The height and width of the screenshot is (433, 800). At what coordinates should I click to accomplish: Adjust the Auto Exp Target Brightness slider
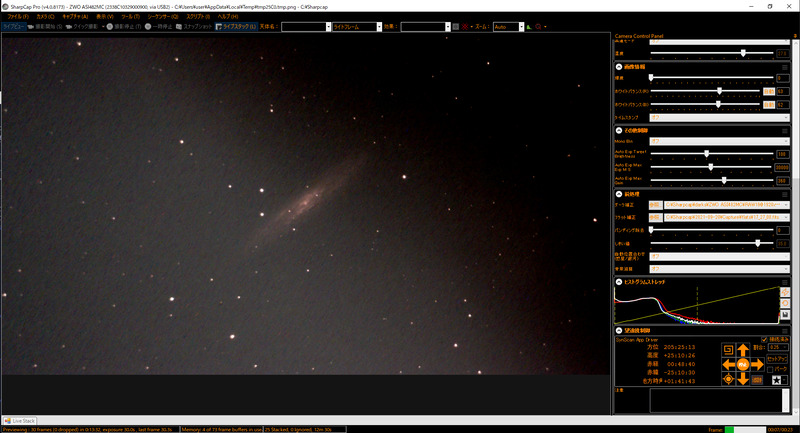712,154
